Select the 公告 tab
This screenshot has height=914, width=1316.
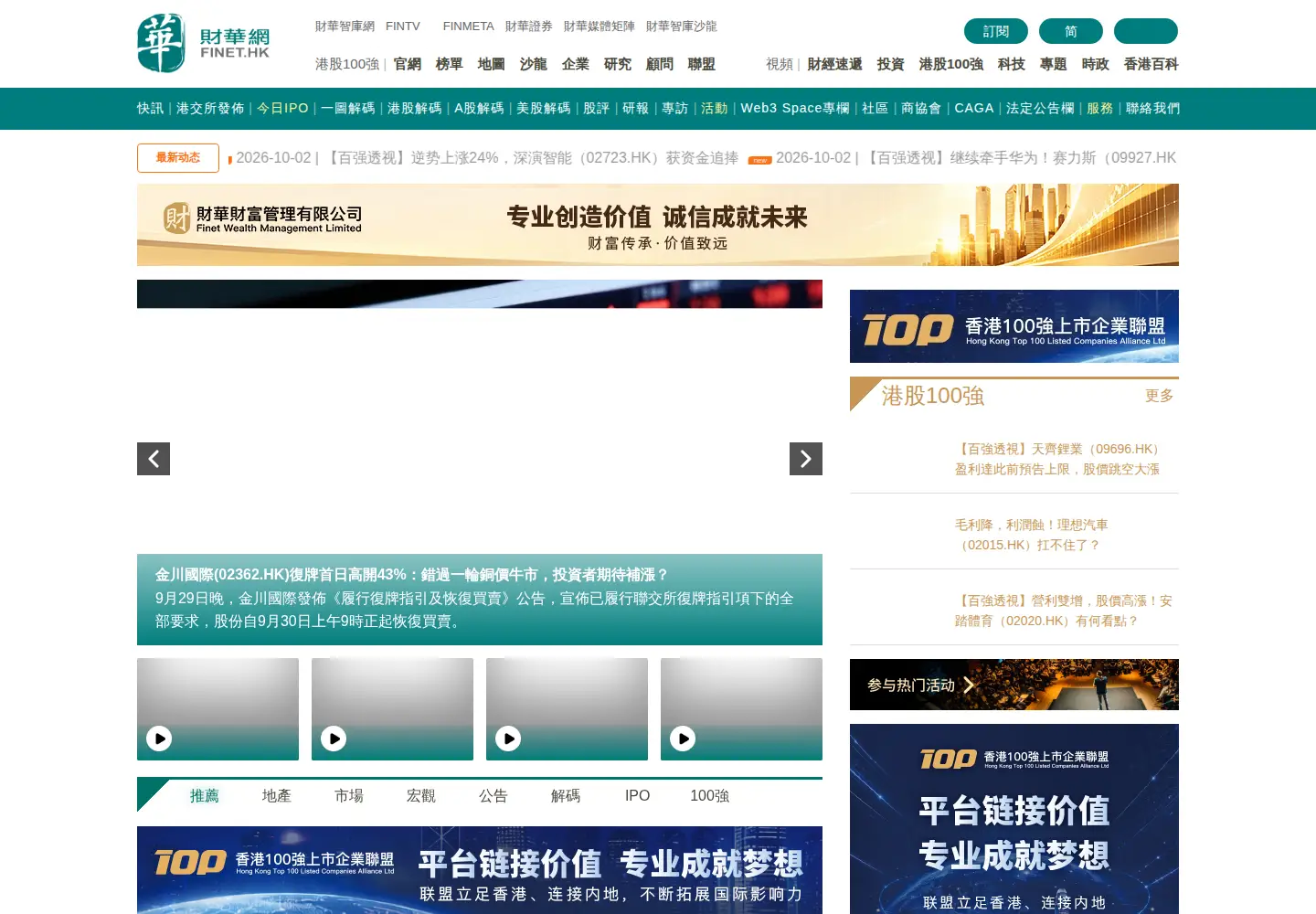[493, 796]
